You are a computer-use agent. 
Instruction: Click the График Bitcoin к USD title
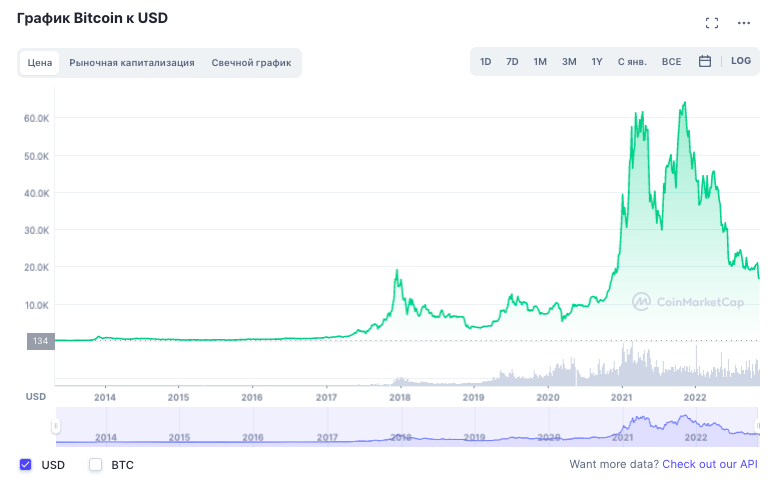coord(92,18)
